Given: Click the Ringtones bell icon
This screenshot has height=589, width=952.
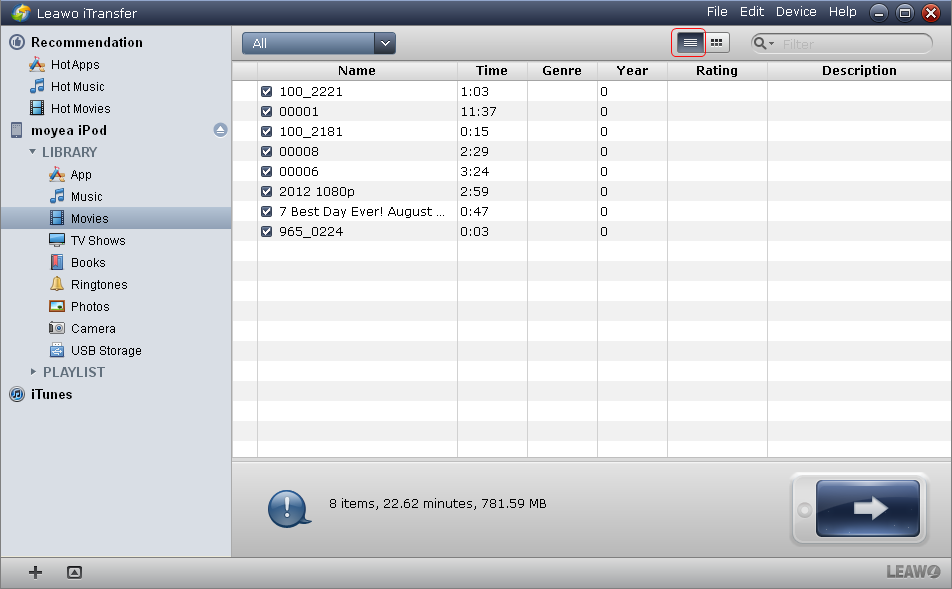Looking at the screenshot, I should pos(57,284).
